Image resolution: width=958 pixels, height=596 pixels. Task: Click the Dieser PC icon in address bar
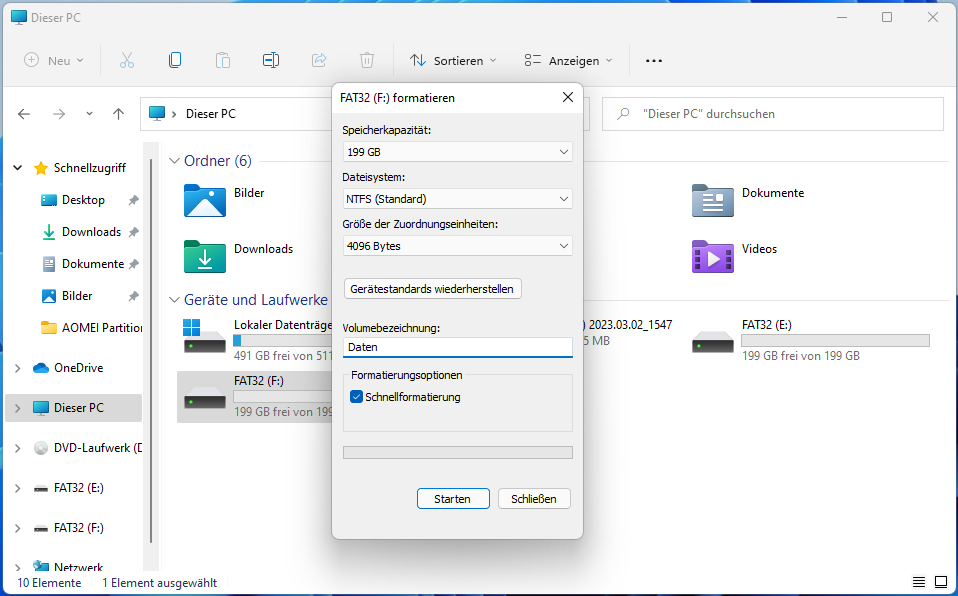coord(157,114)
